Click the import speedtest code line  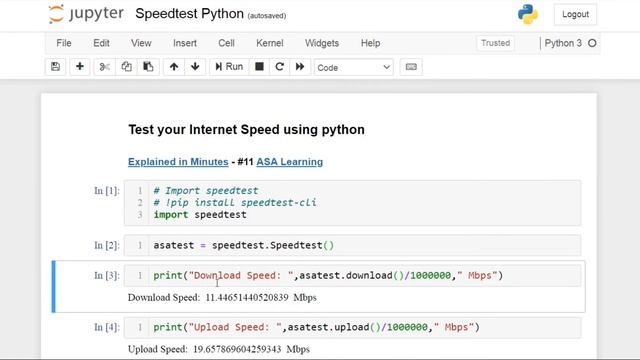click(200, 215)
